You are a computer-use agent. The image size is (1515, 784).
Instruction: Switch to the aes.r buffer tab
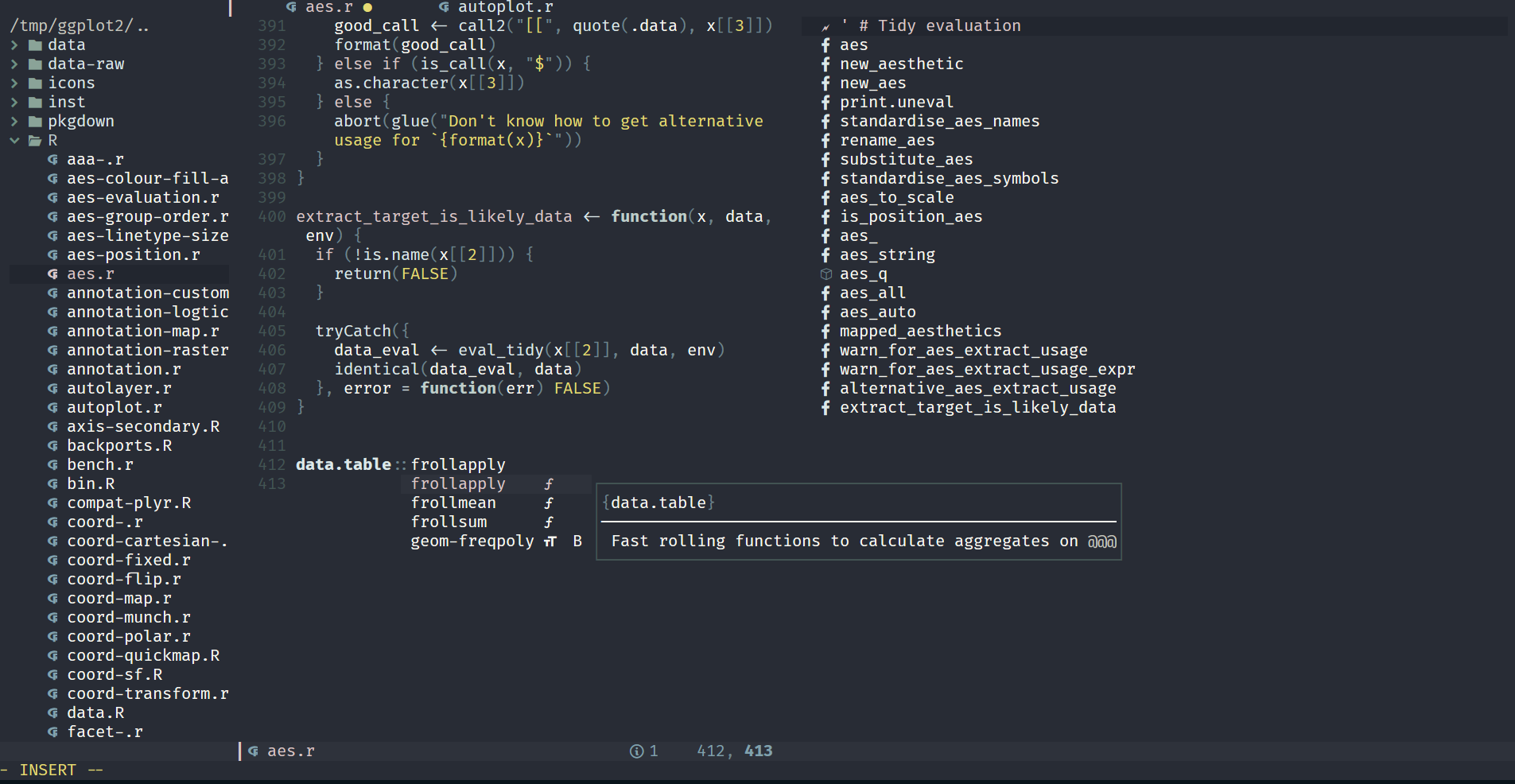(329, 7)
